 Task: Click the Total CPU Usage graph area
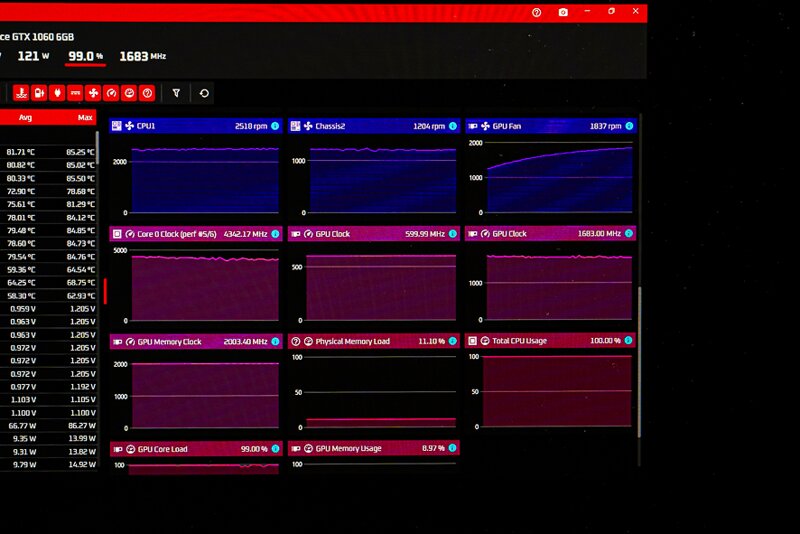coord(557,391)
